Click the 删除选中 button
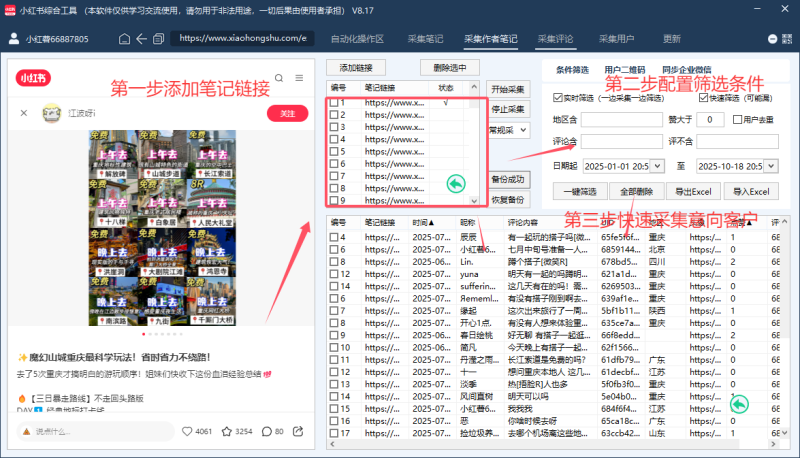Screen dimensions: 800x458 (449, 68)
